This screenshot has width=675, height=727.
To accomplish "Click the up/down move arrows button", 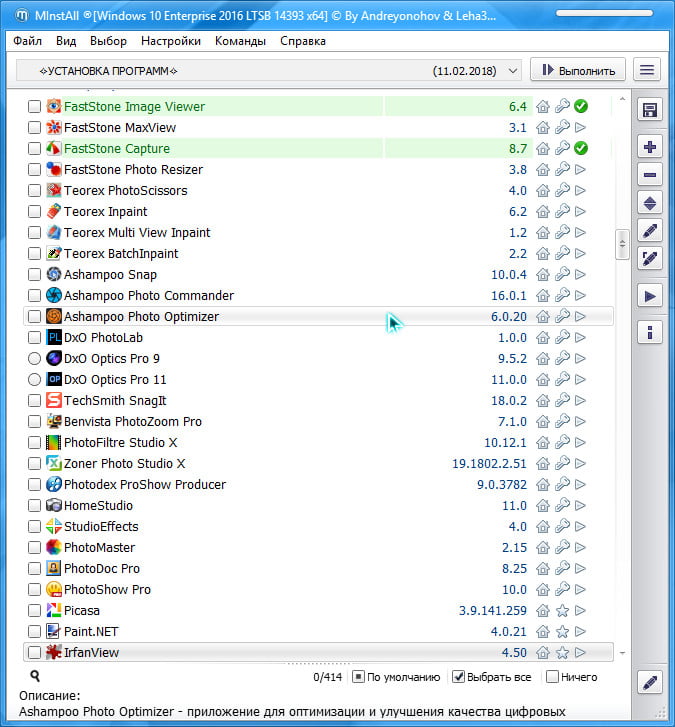I will tap(650, 203).
